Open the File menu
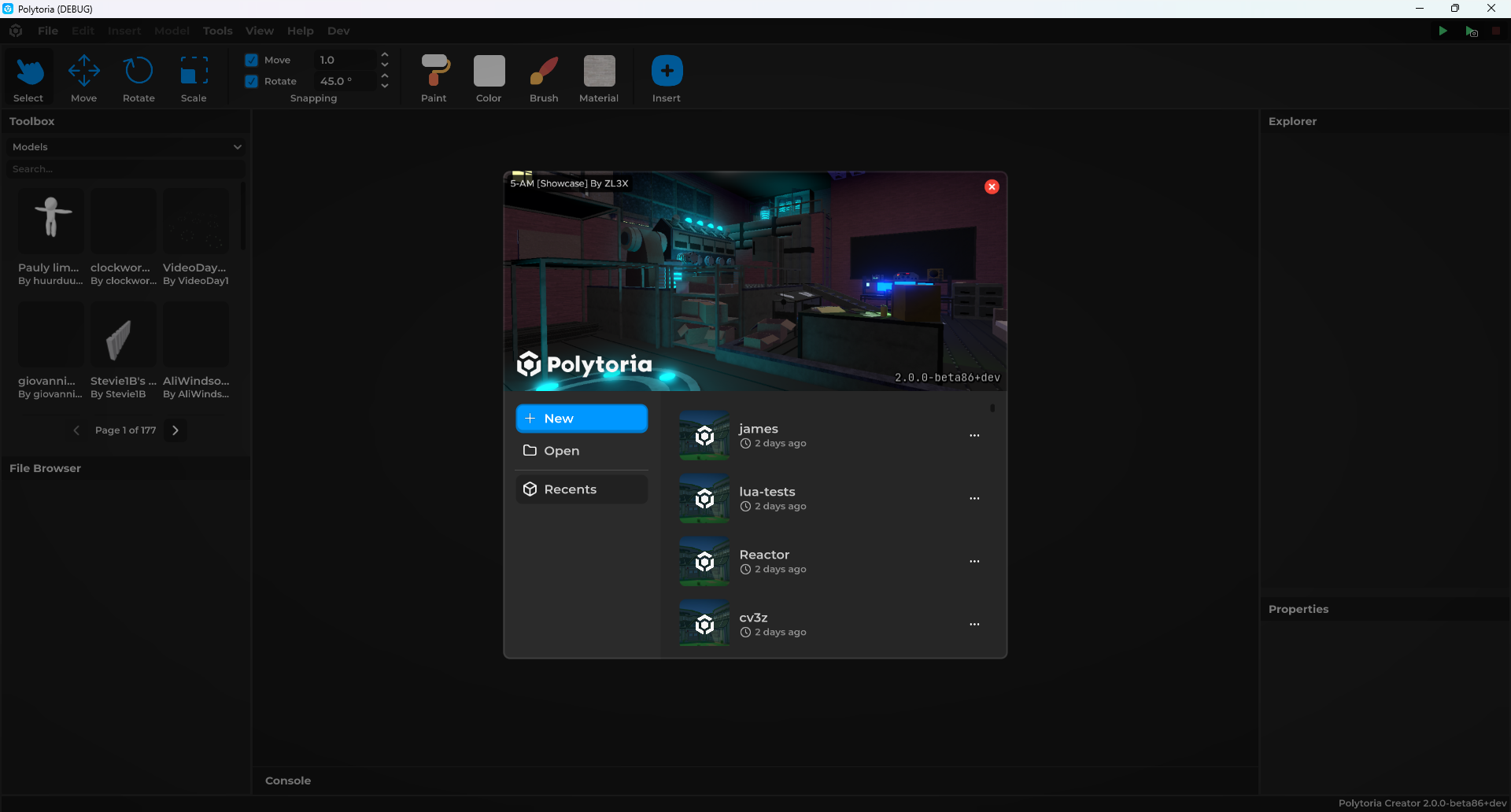The width and height of the screenshot is (1511, 812). tap(48, 31)
